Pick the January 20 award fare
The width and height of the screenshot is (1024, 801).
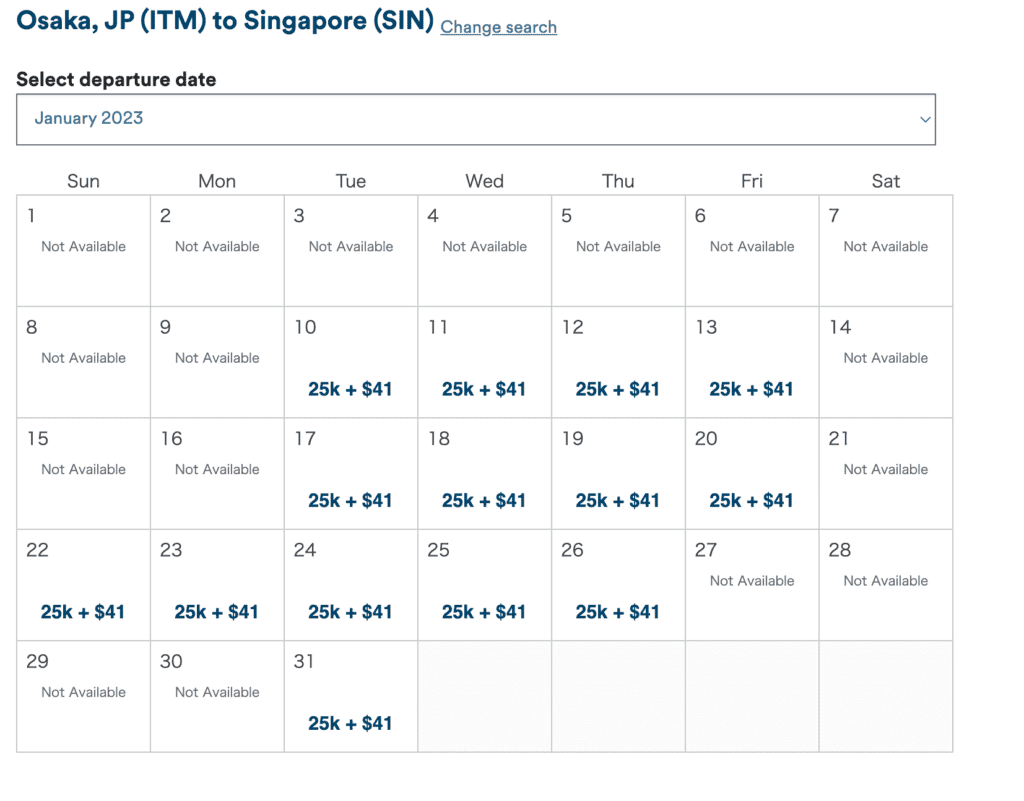tap(751, 500)
